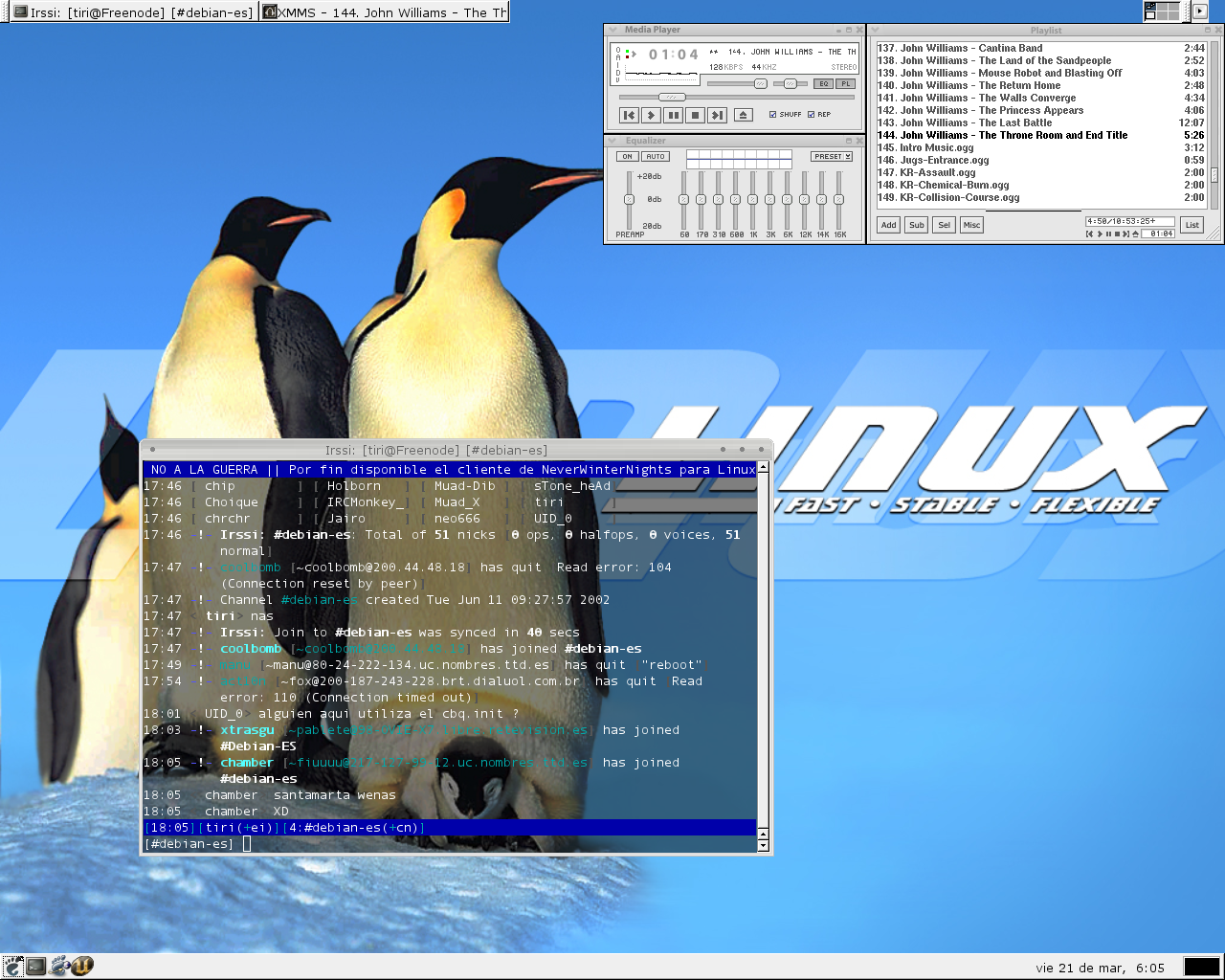Click the 60 Hz equalizer band slider
The width and height of the screenshot is (1225, 980).
[x=683, y=199]
